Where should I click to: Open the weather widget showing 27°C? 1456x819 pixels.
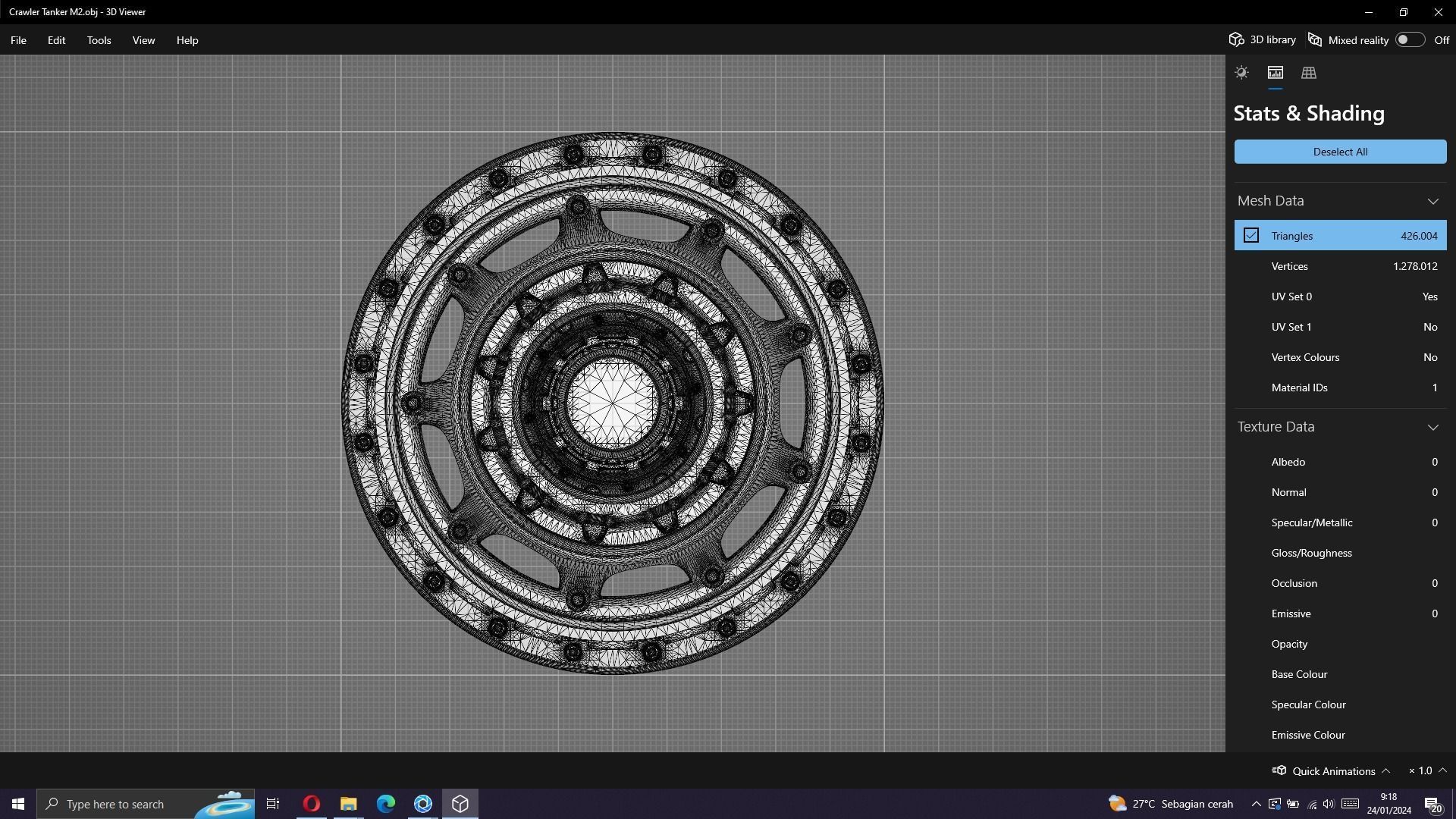pyautogui.click(x=1170, y=804)
